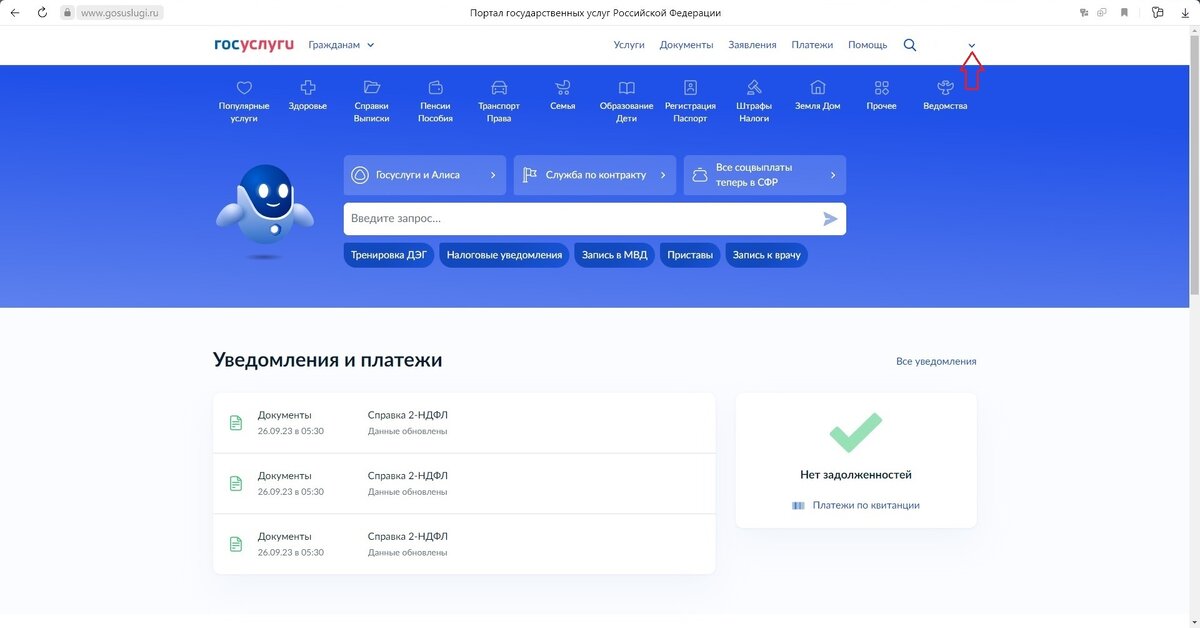Click the browser add-tab-group icon
The height and width of the screenshot is (628, 1200).
1103,13
